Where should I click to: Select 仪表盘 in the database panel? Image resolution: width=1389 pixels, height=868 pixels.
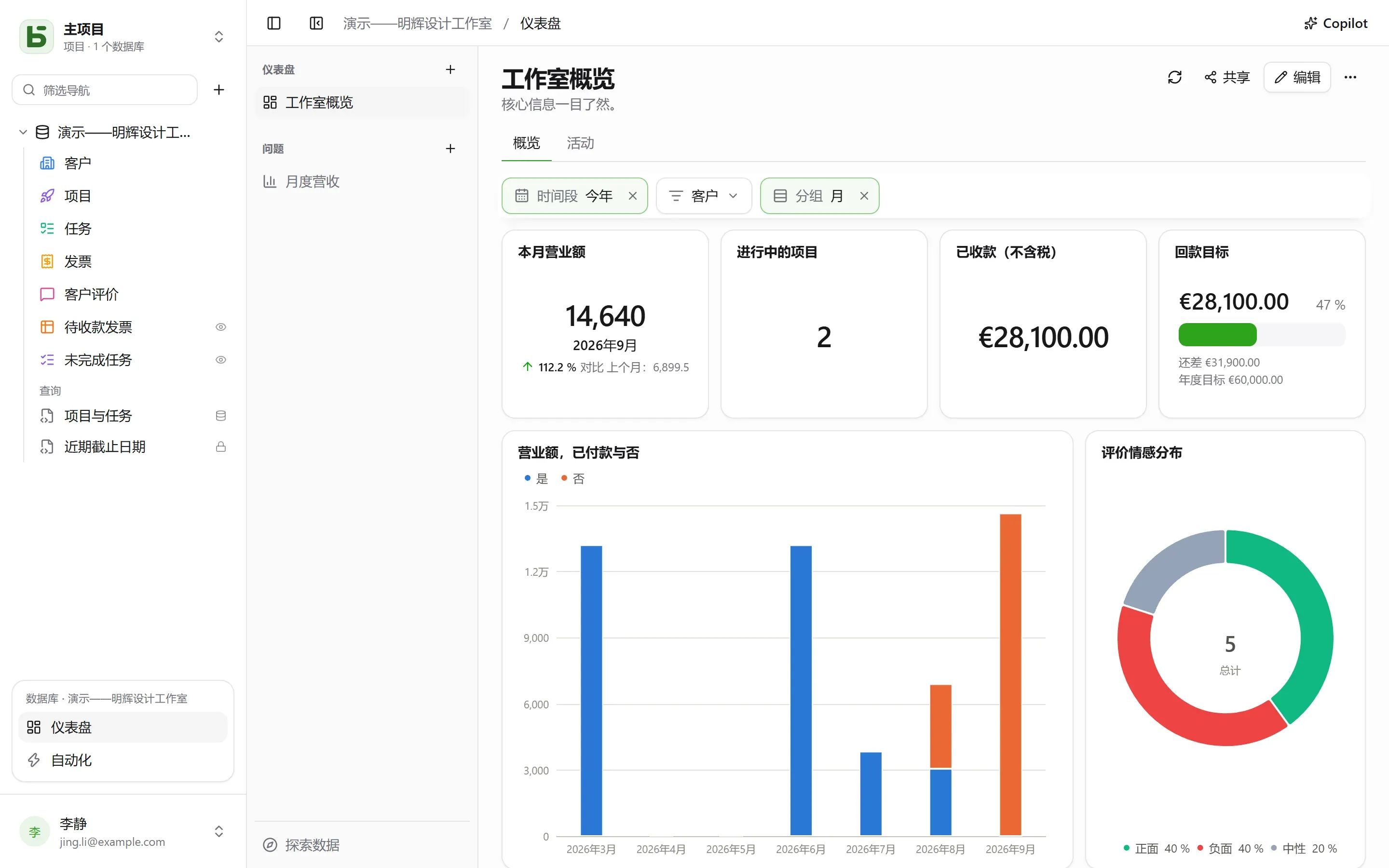click(x=123, y=727)
